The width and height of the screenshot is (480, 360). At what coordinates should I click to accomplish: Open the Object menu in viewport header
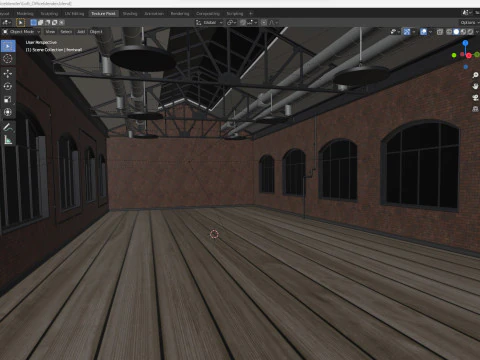click(96, 32)
